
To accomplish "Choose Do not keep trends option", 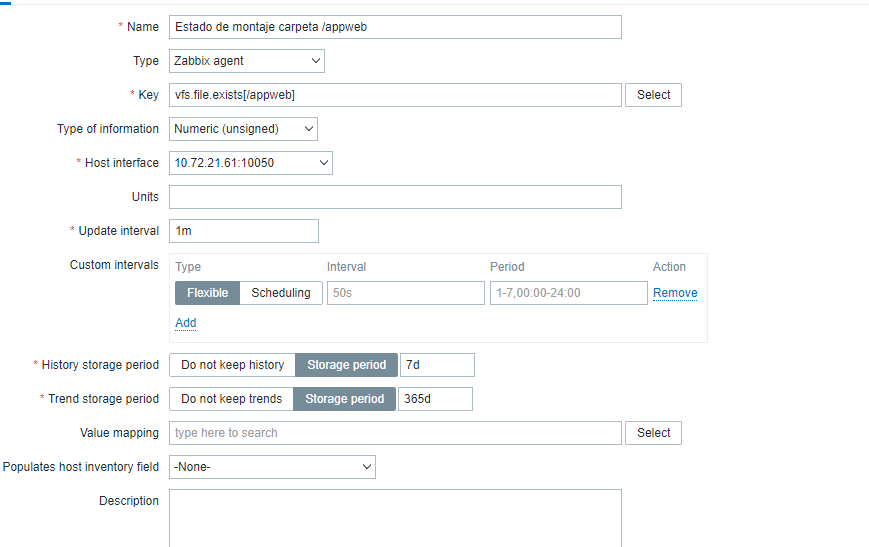I will pos(231,399).
